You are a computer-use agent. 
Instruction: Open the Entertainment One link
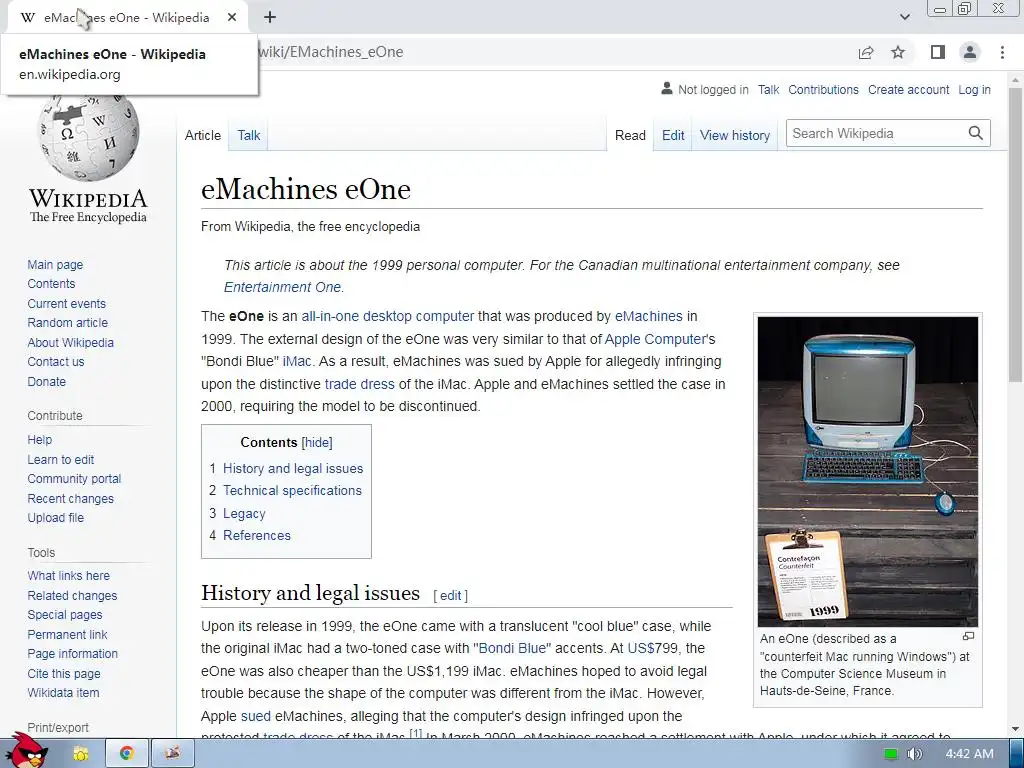coord(282,287)
